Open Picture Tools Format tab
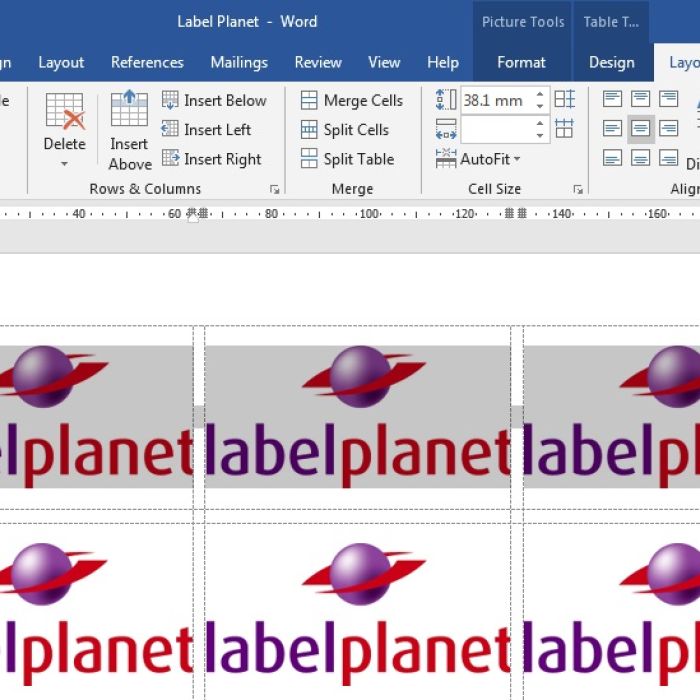Viewport: 700px width, 700px height. (x=521, y=62)
